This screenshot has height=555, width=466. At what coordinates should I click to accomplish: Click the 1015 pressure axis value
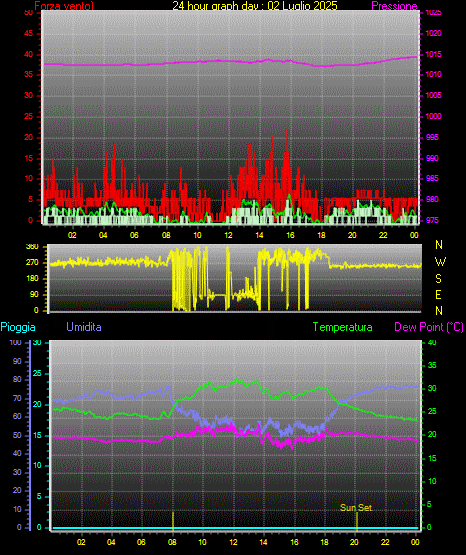coord(433,54)
